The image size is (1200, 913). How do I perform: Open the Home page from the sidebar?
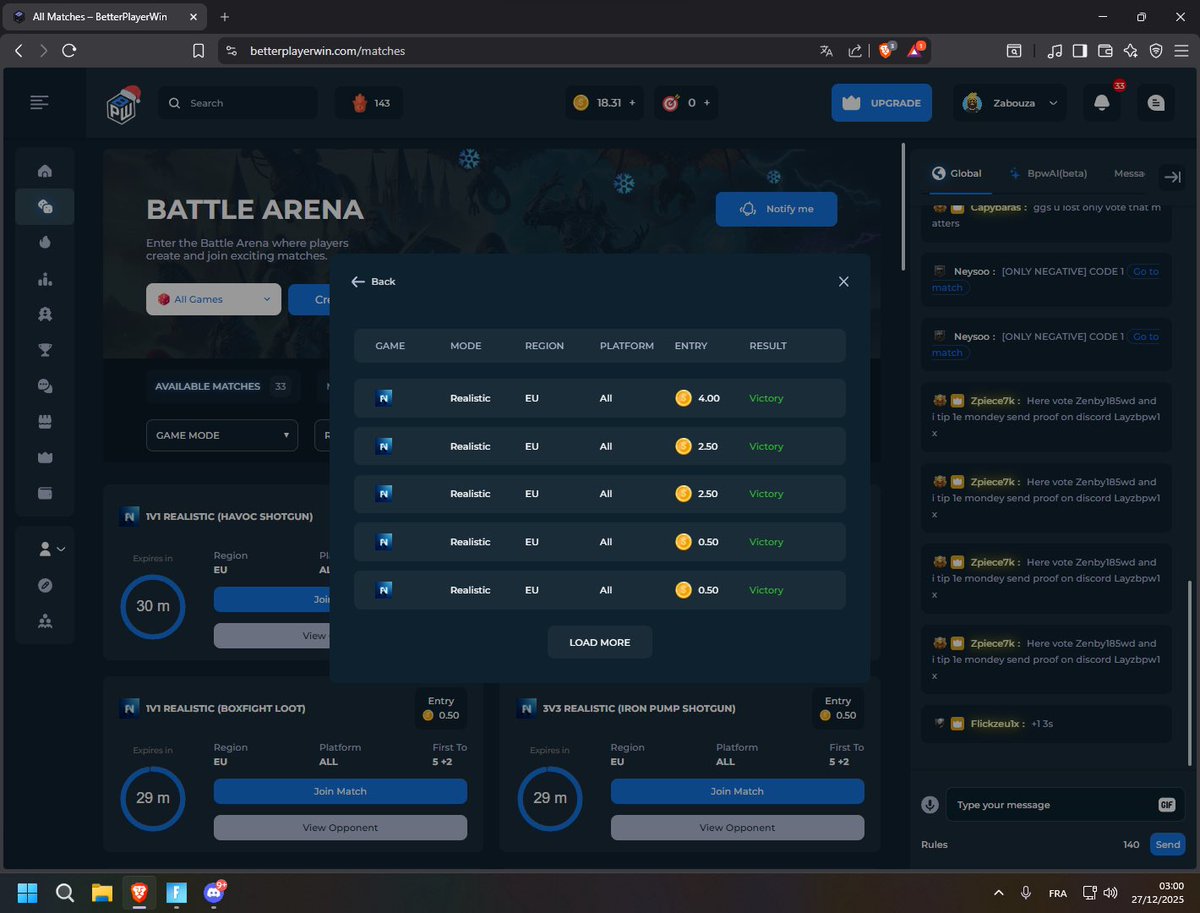pyautogui.click(x=44, y=170)
